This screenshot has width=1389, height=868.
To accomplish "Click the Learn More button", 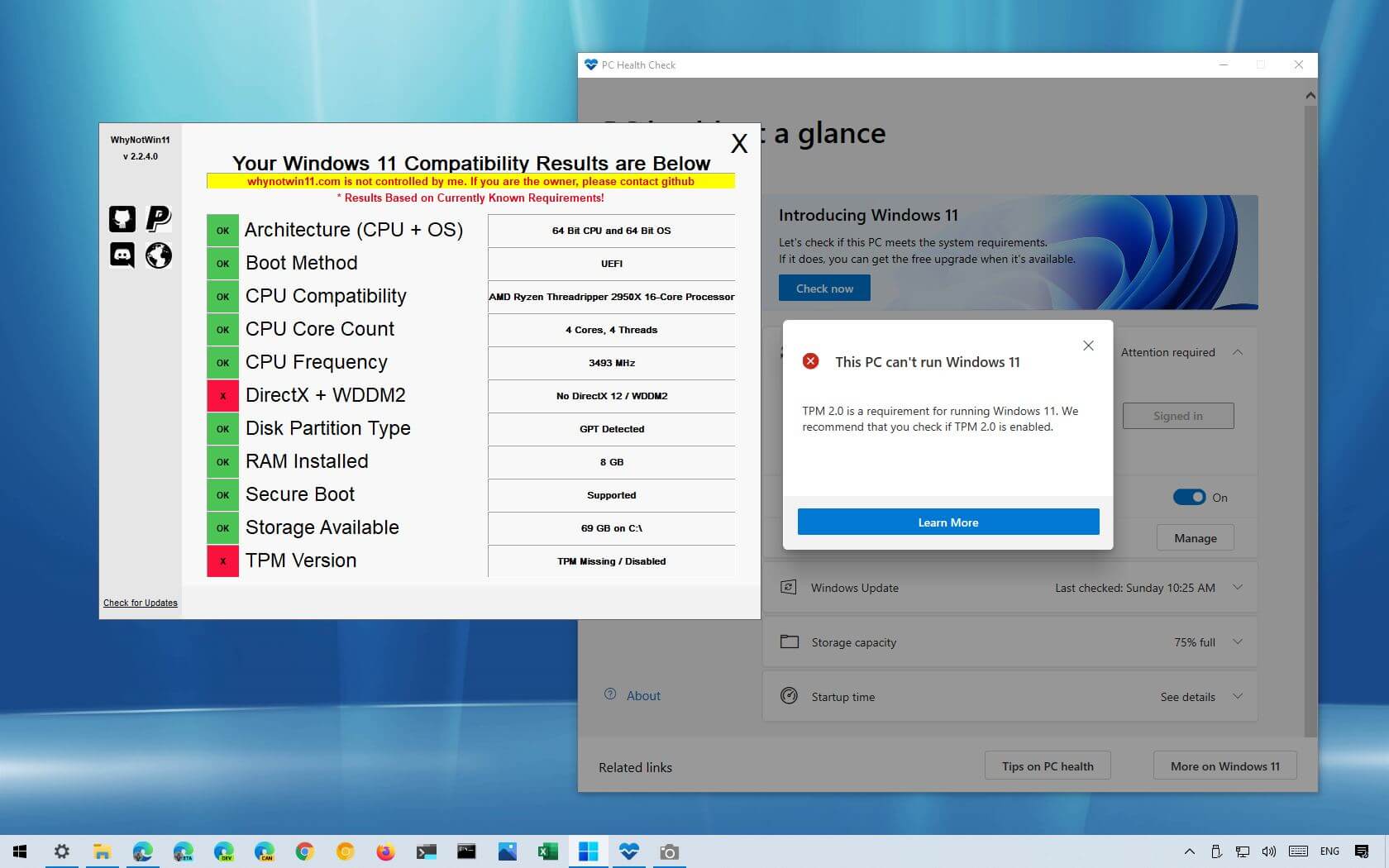I will tap(947, 522).
